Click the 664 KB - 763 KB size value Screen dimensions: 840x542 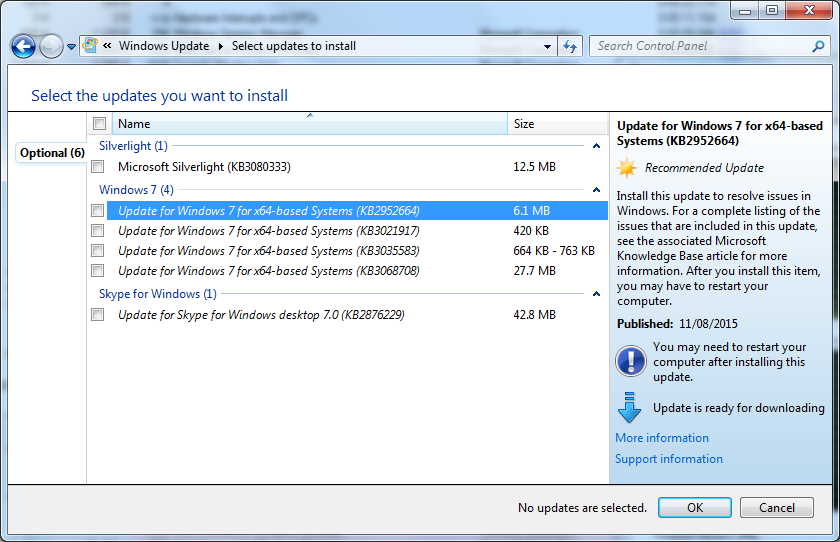pyautogui.click(x=554, y=251)
